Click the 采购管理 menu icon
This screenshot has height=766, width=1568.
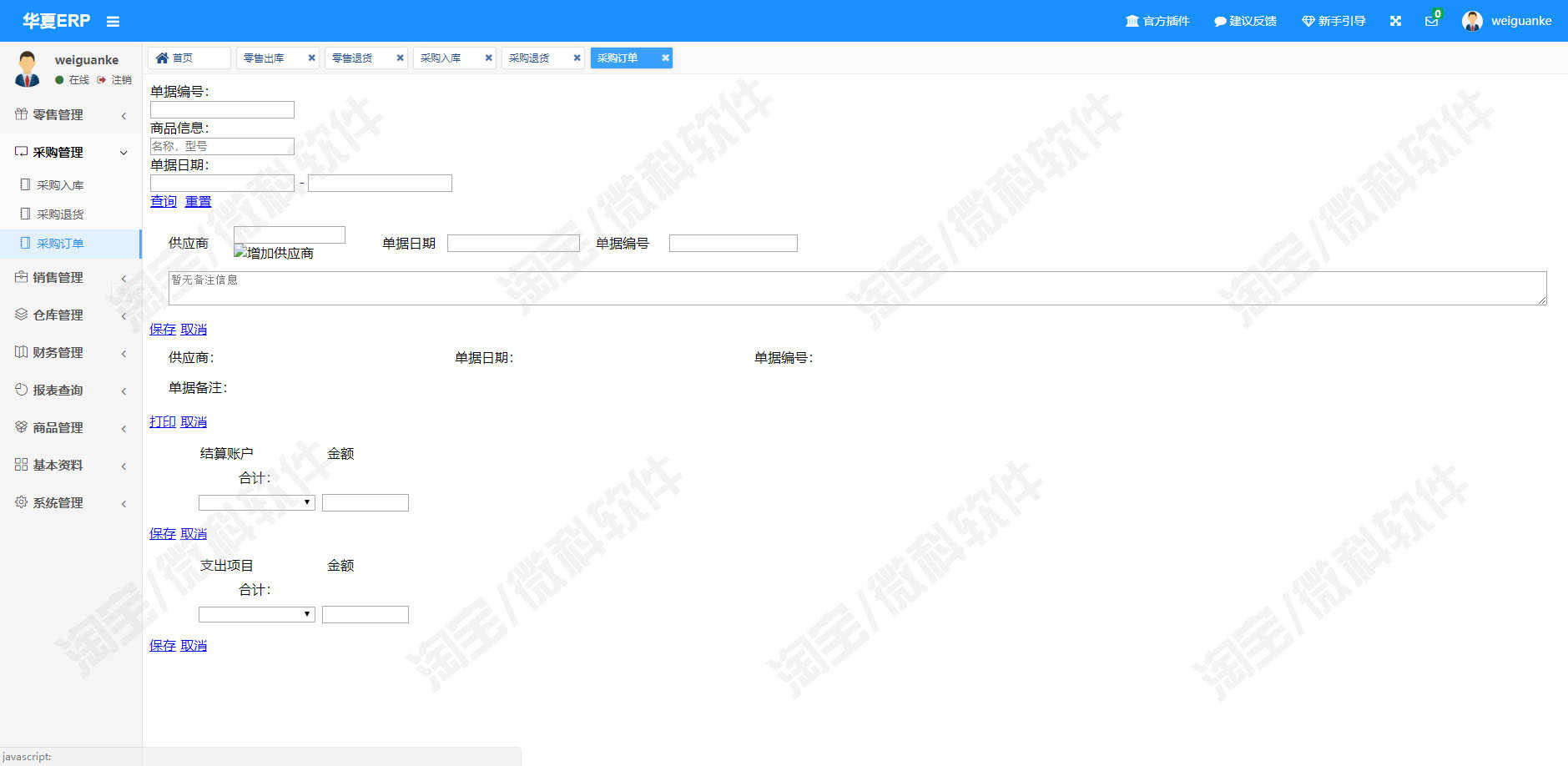(x=21, y=152)
